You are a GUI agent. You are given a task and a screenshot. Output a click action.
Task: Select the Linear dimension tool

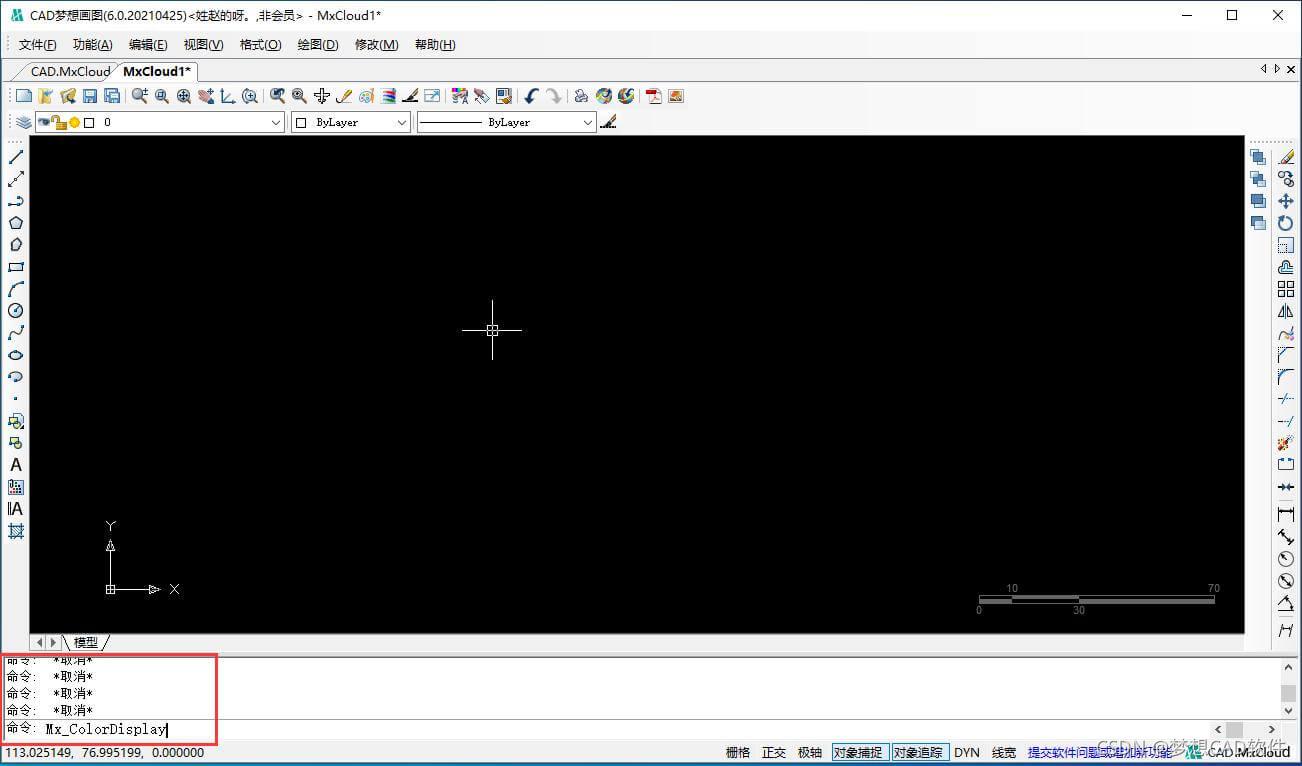click(1286, 514)
